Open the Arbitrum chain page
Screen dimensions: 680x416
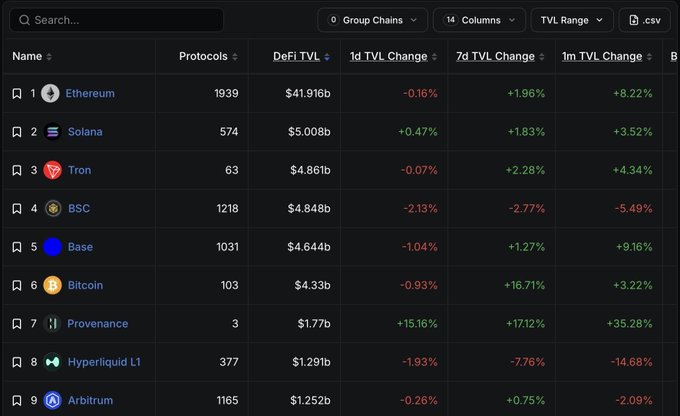click(x=90, y=400)
